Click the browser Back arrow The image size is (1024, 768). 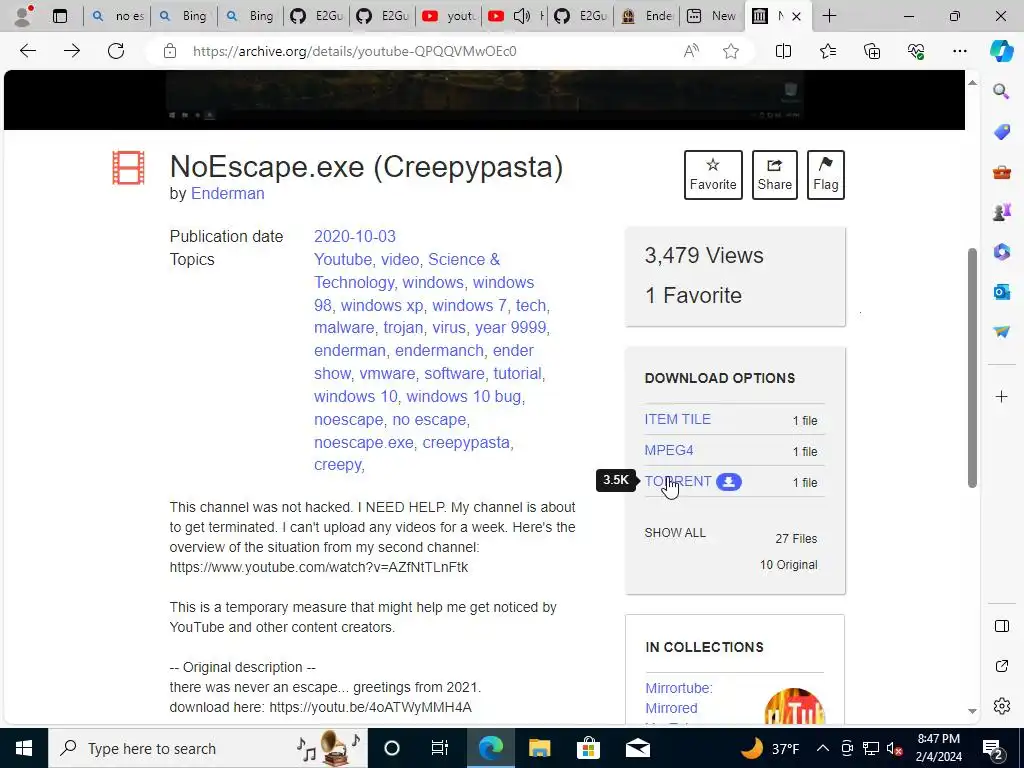(x=27, y=51)
